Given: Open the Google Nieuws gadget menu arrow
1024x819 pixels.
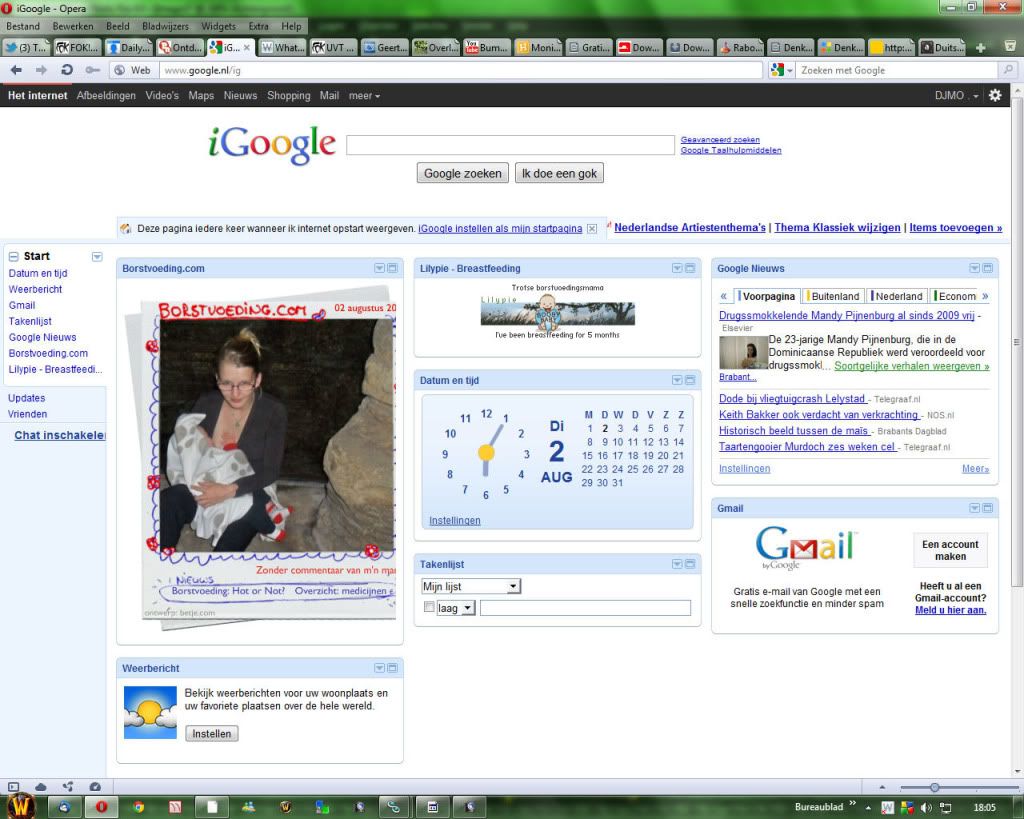Looking at the screenshot, I should pyautogui.click(x=974, y=268).
